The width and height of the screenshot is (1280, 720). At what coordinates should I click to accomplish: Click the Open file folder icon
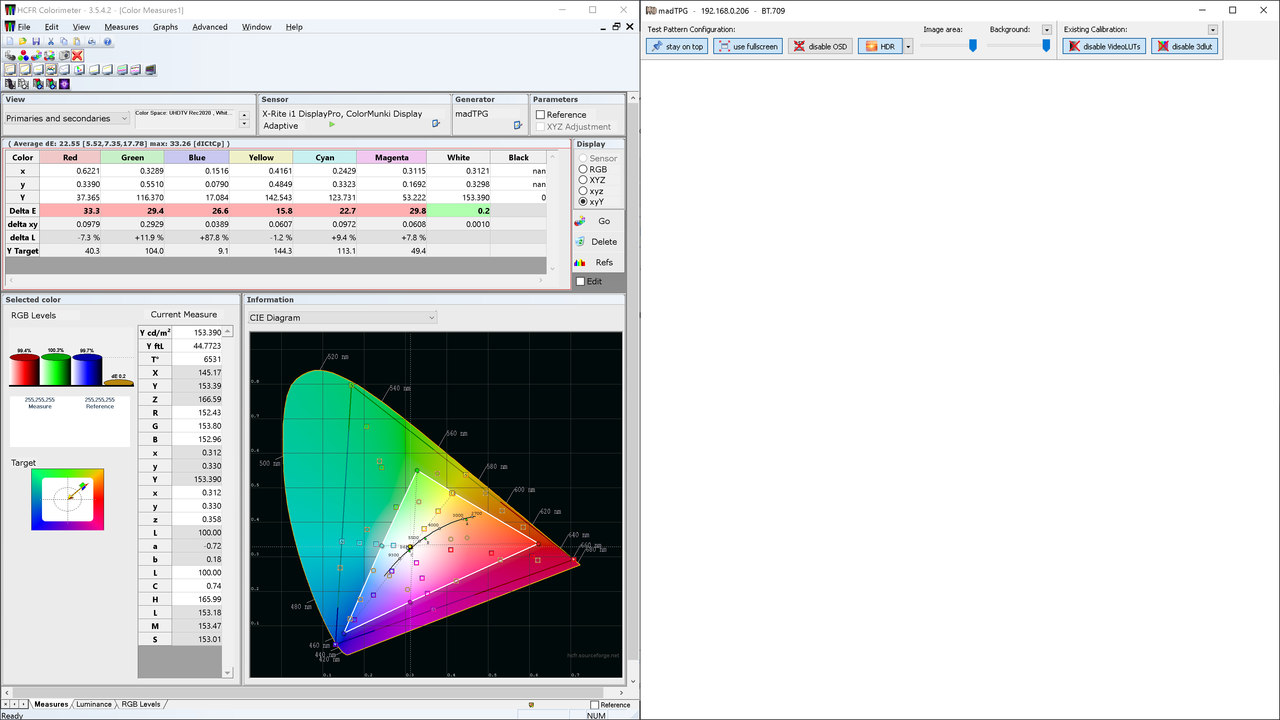click(23, 41)
